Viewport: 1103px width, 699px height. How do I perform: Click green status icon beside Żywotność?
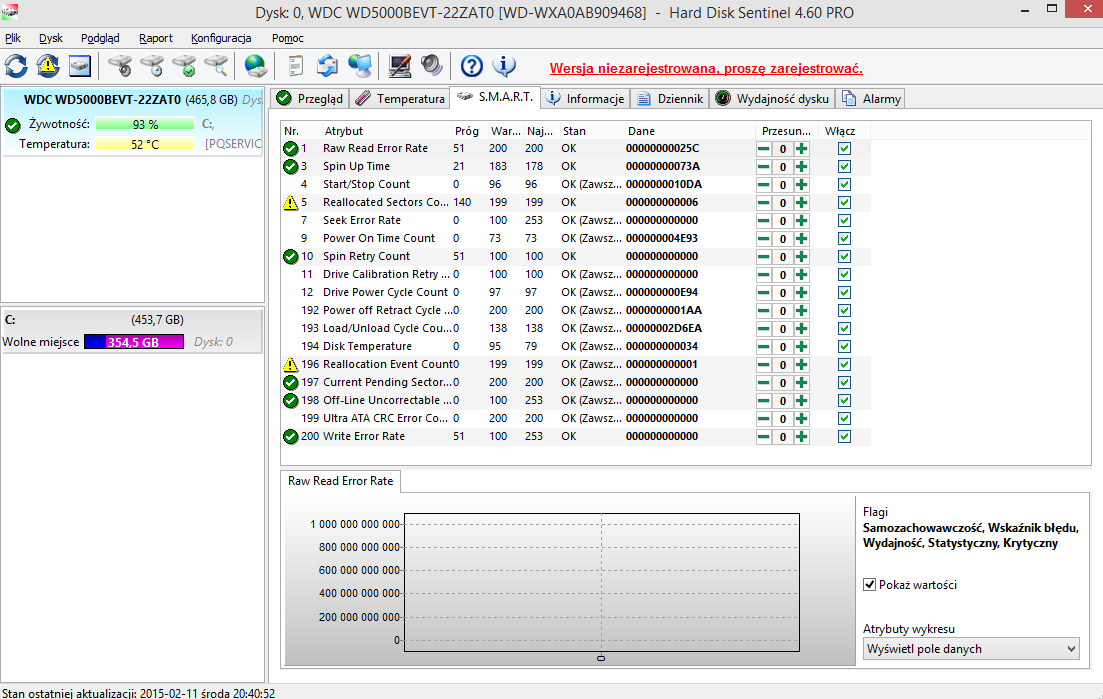[13, 125]
